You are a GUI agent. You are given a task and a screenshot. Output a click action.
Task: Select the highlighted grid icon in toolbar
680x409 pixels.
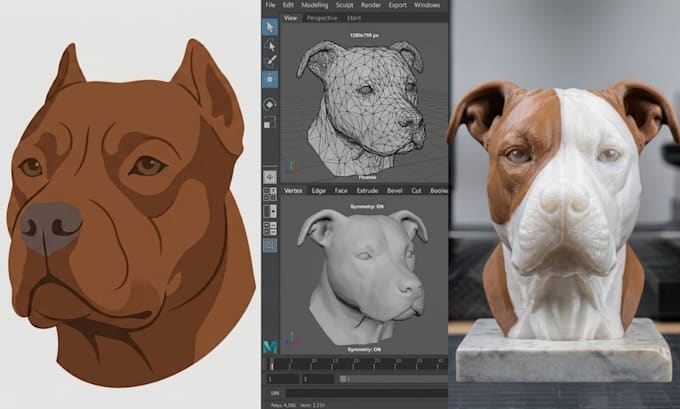[x=270, y=245]
